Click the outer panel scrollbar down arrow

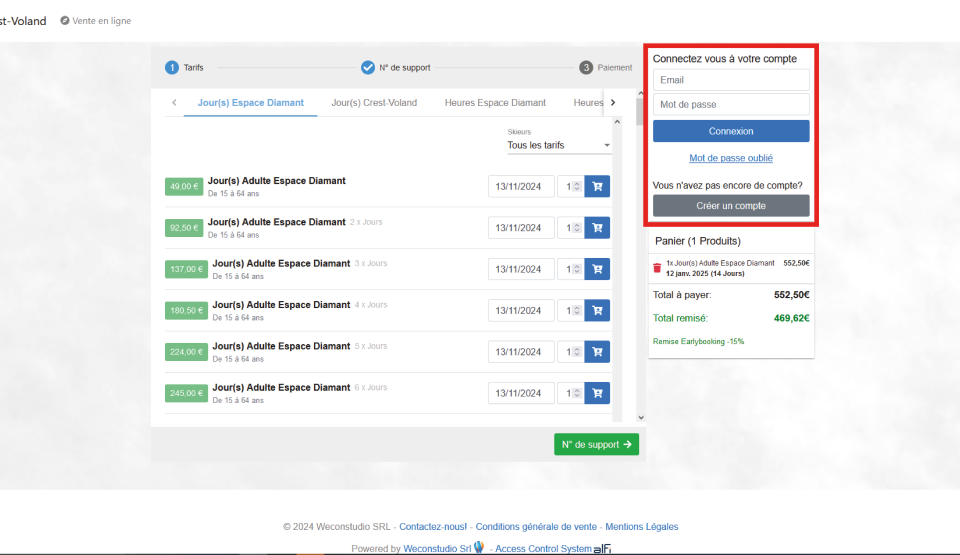pyautogui.click(x=641, y=418)
